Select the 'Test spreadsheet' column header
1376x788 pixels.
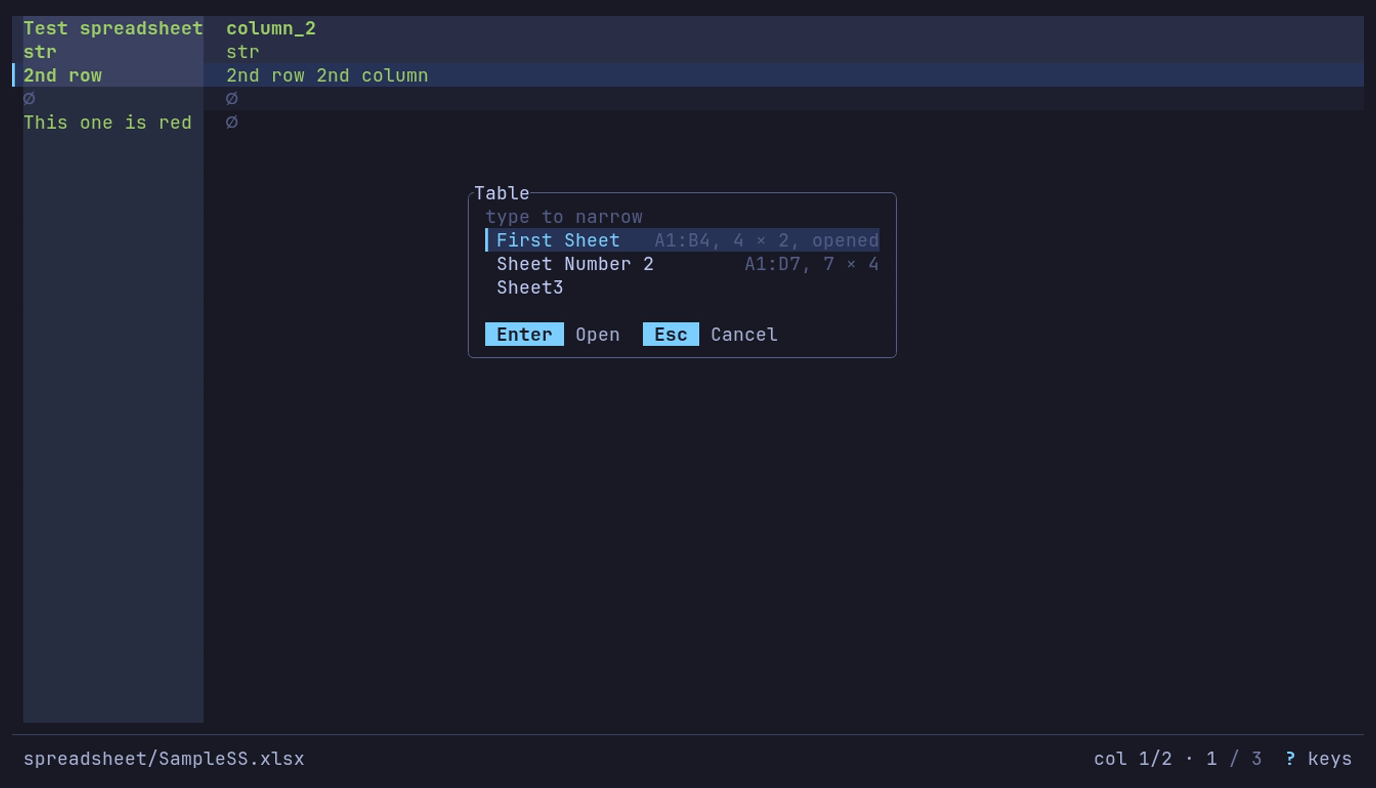(x=113, y=28)
